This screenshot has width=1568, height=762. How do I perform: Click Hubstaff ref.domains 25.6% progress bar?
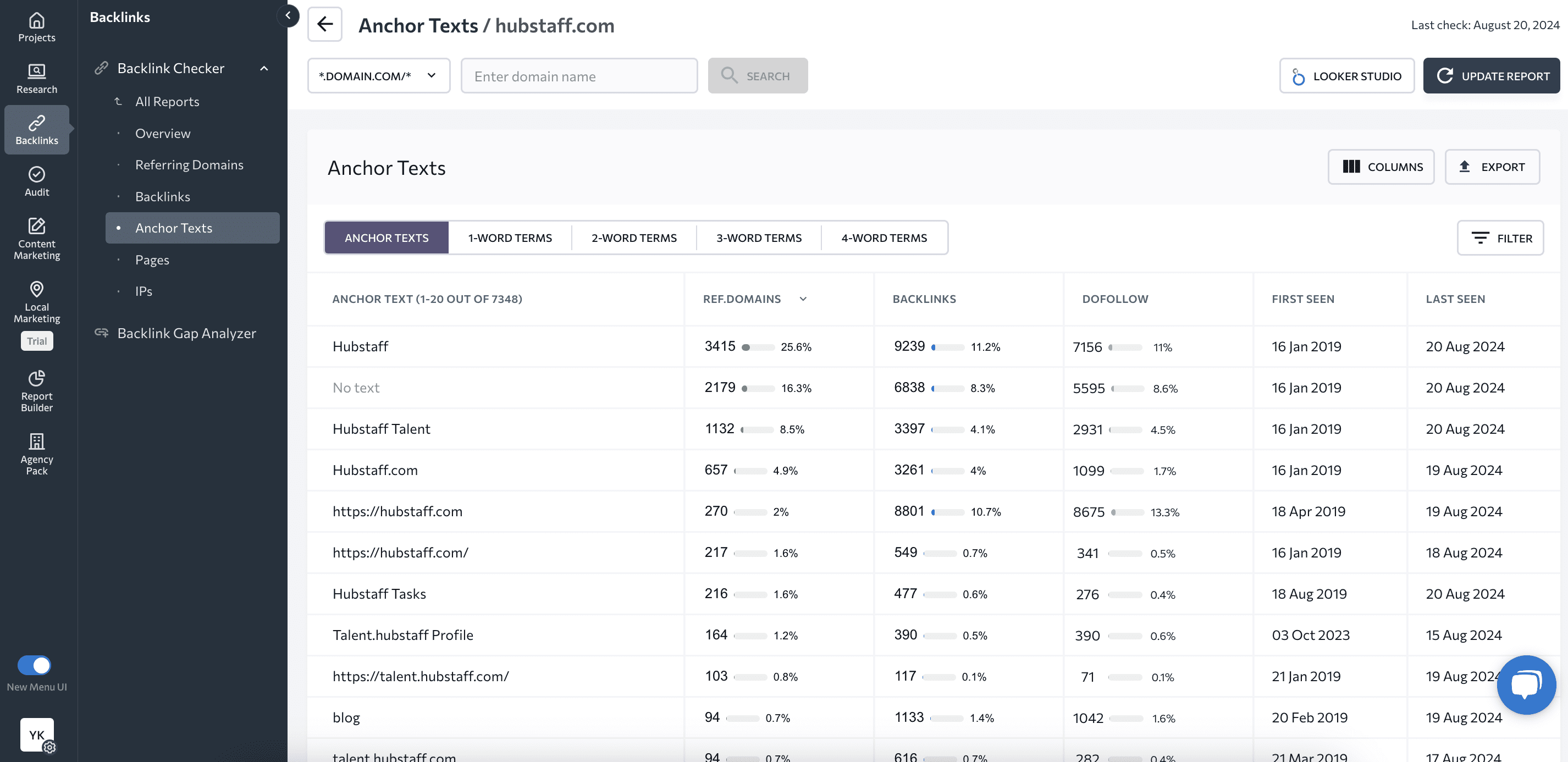point(758,347)
